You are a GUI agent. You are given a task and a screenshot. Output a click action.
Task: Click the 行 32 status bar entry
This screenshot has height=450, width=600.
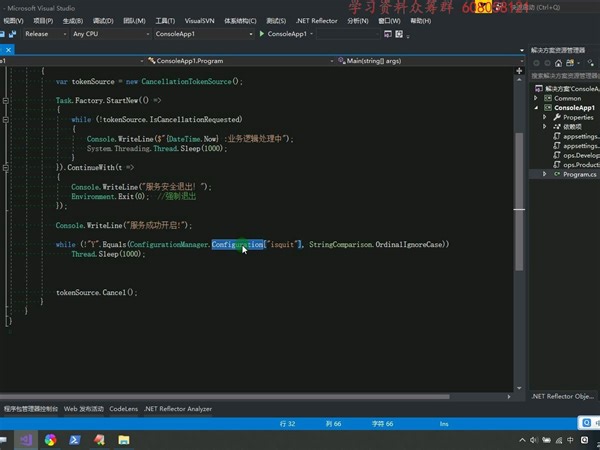coord(287,424)
